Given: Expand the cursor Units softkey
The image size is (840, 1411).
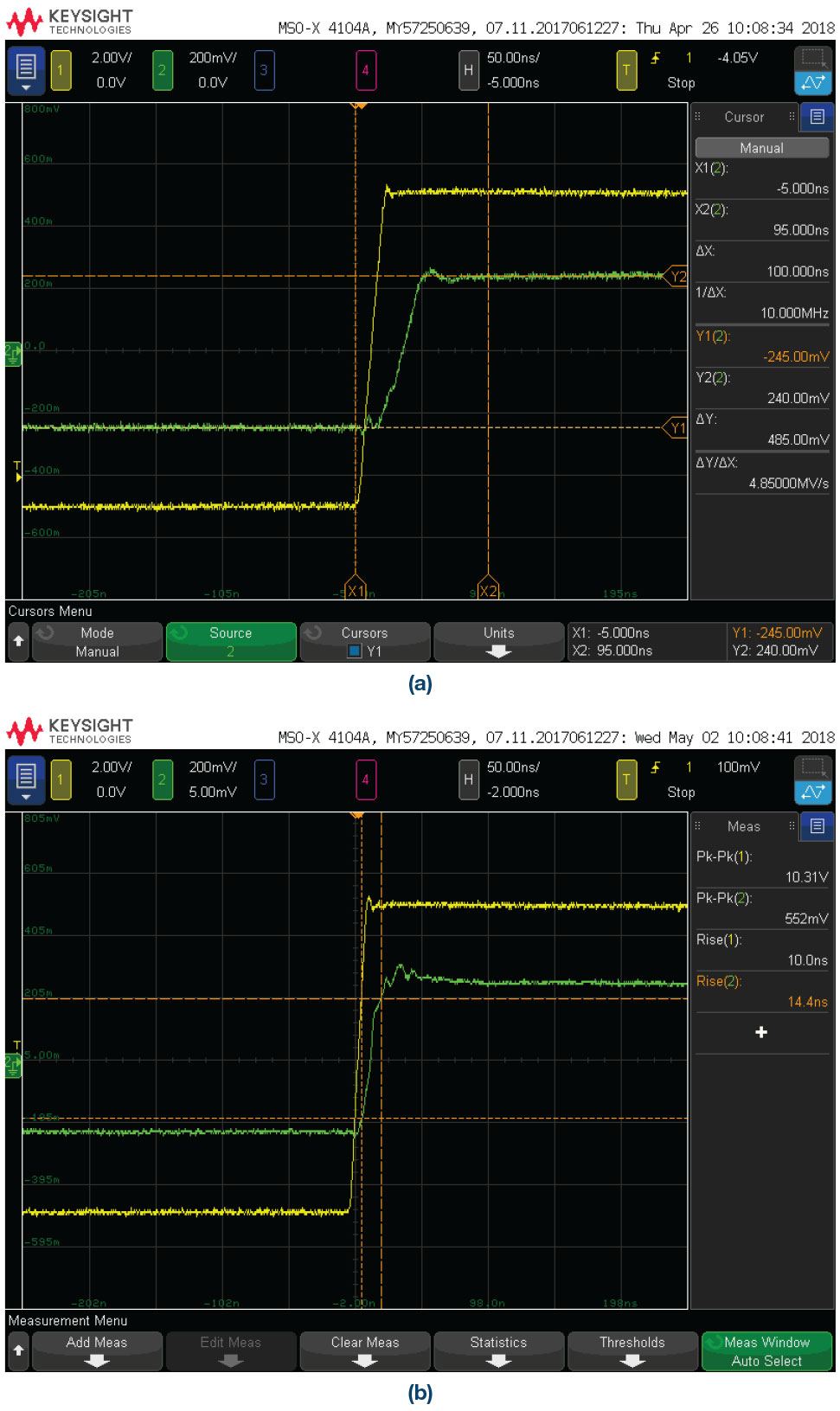Looking at the screenshot, I should point(499,642).
